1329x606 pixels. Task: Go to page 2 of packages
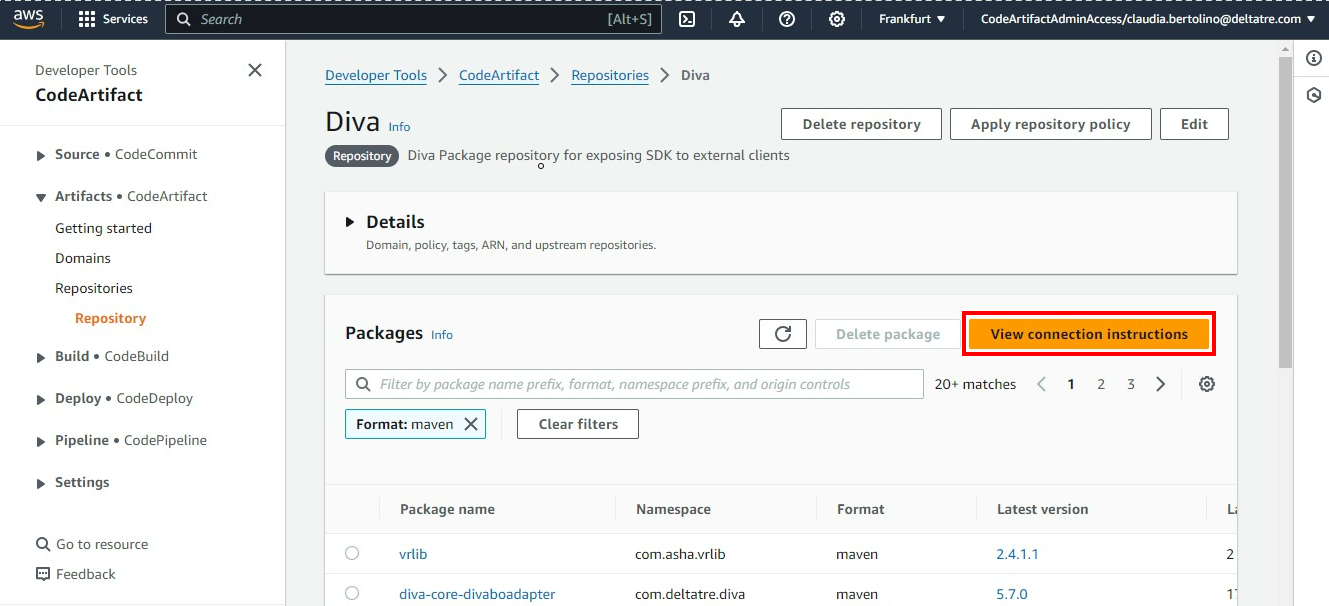pos(1101,384)
